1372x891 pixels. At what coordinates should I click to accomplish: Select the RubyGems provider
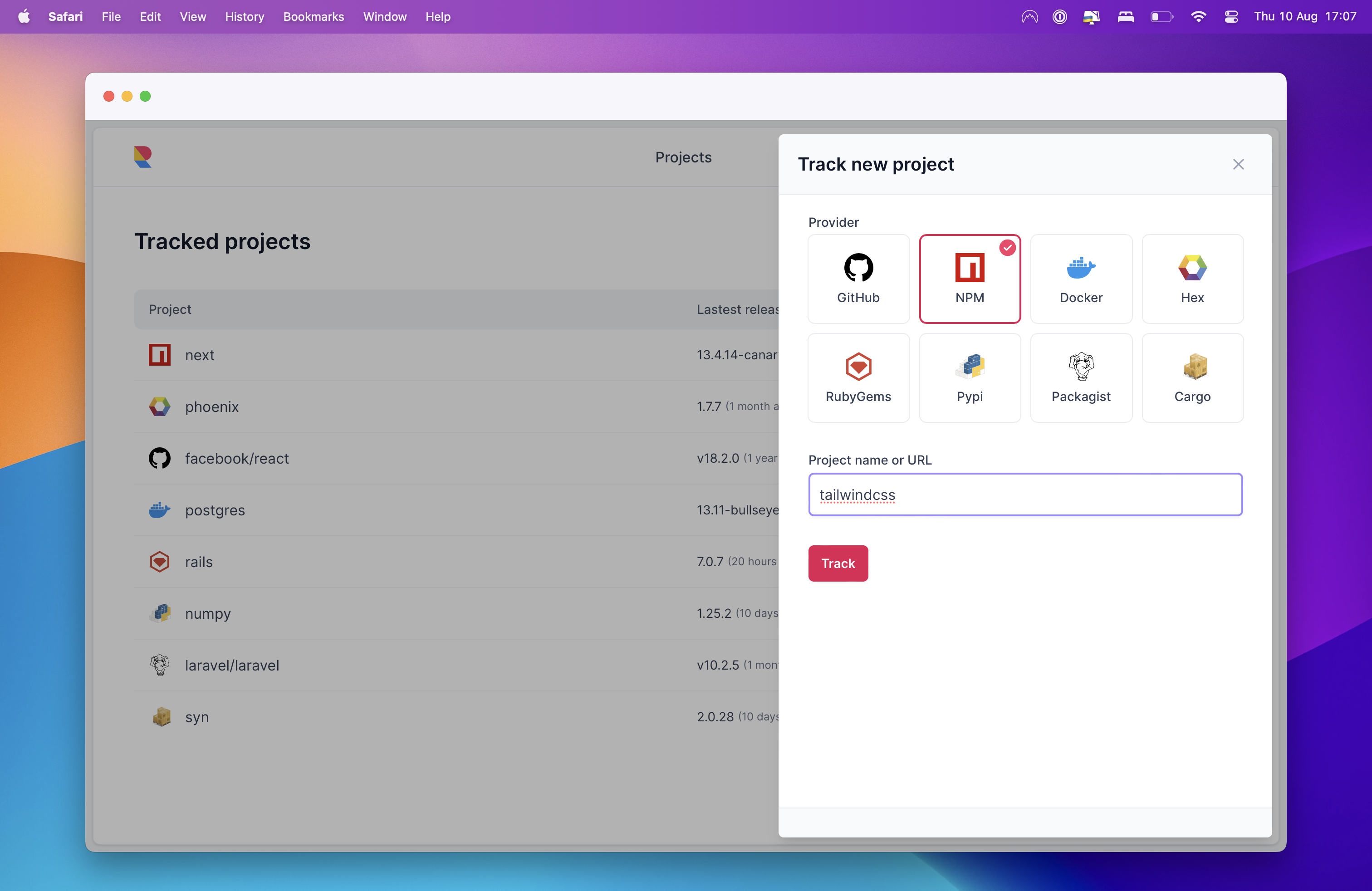(x=858, y=378)
